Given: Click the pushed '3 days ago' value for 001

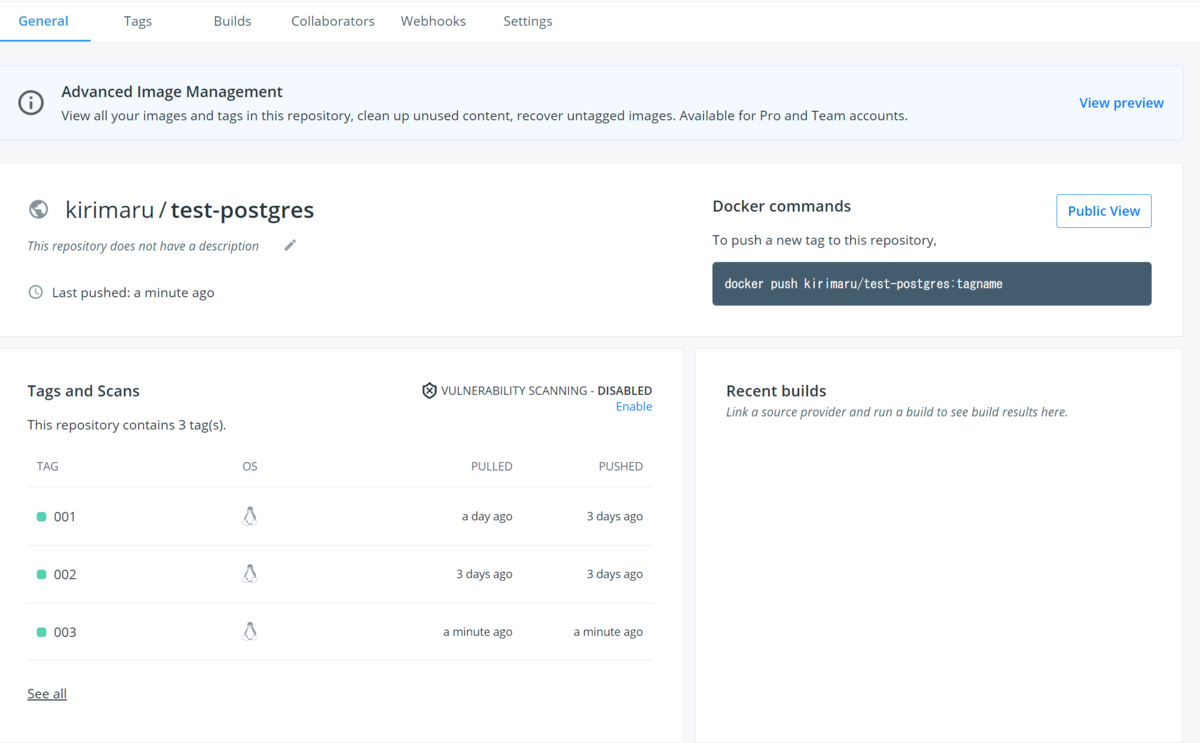Looking at the screenshot, I should tap(614, 517).
